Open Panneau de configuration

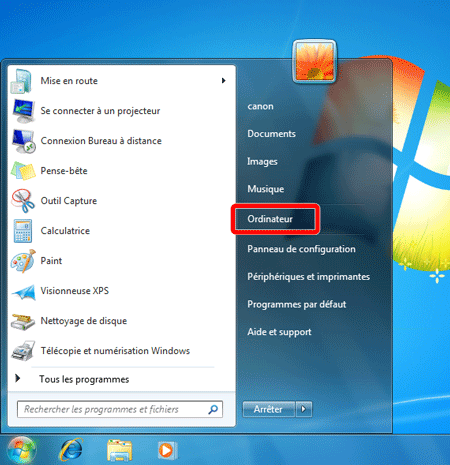301,249
